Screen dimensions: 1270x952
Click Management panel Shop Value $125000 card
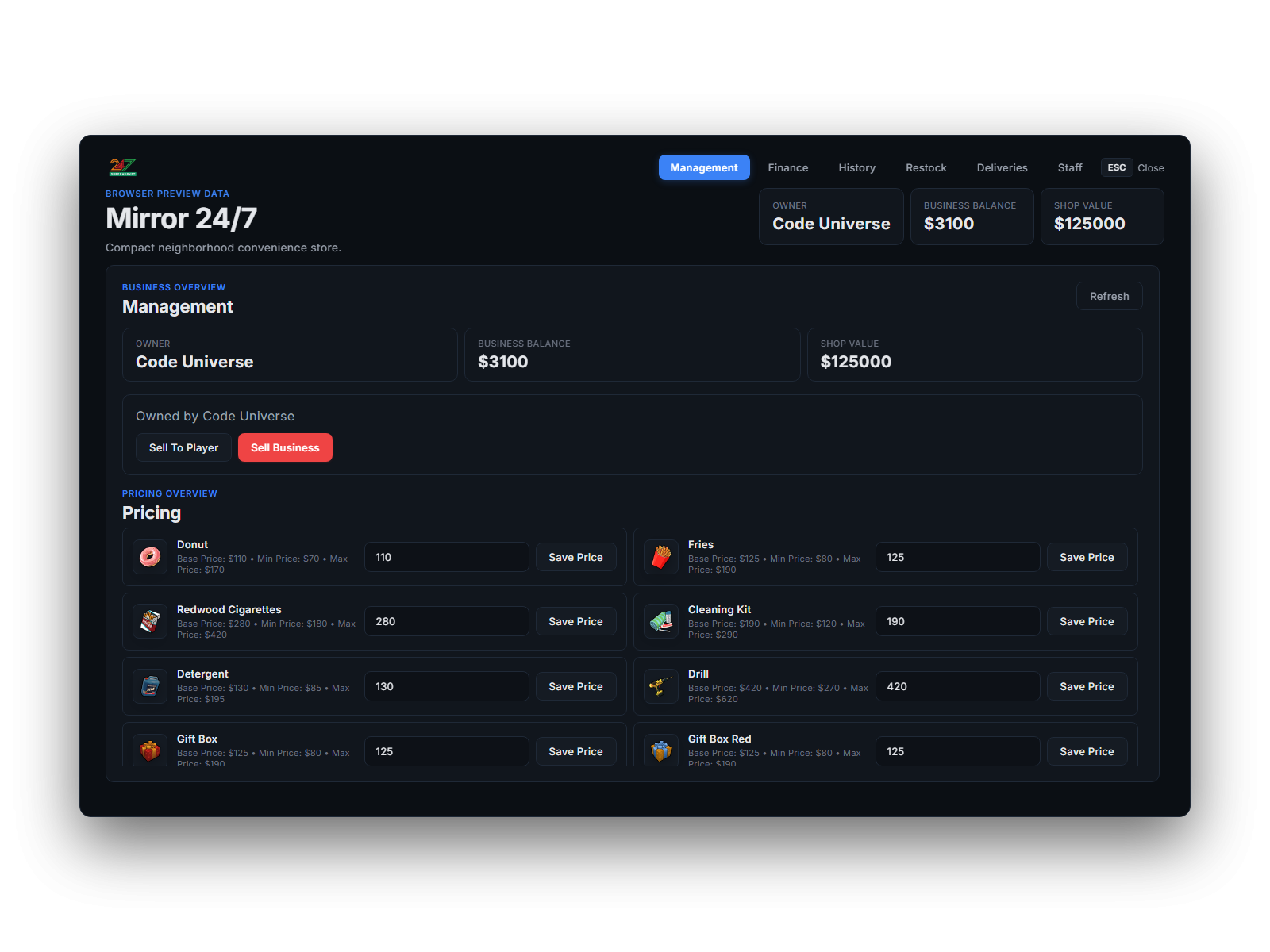(x=975, y=355)
